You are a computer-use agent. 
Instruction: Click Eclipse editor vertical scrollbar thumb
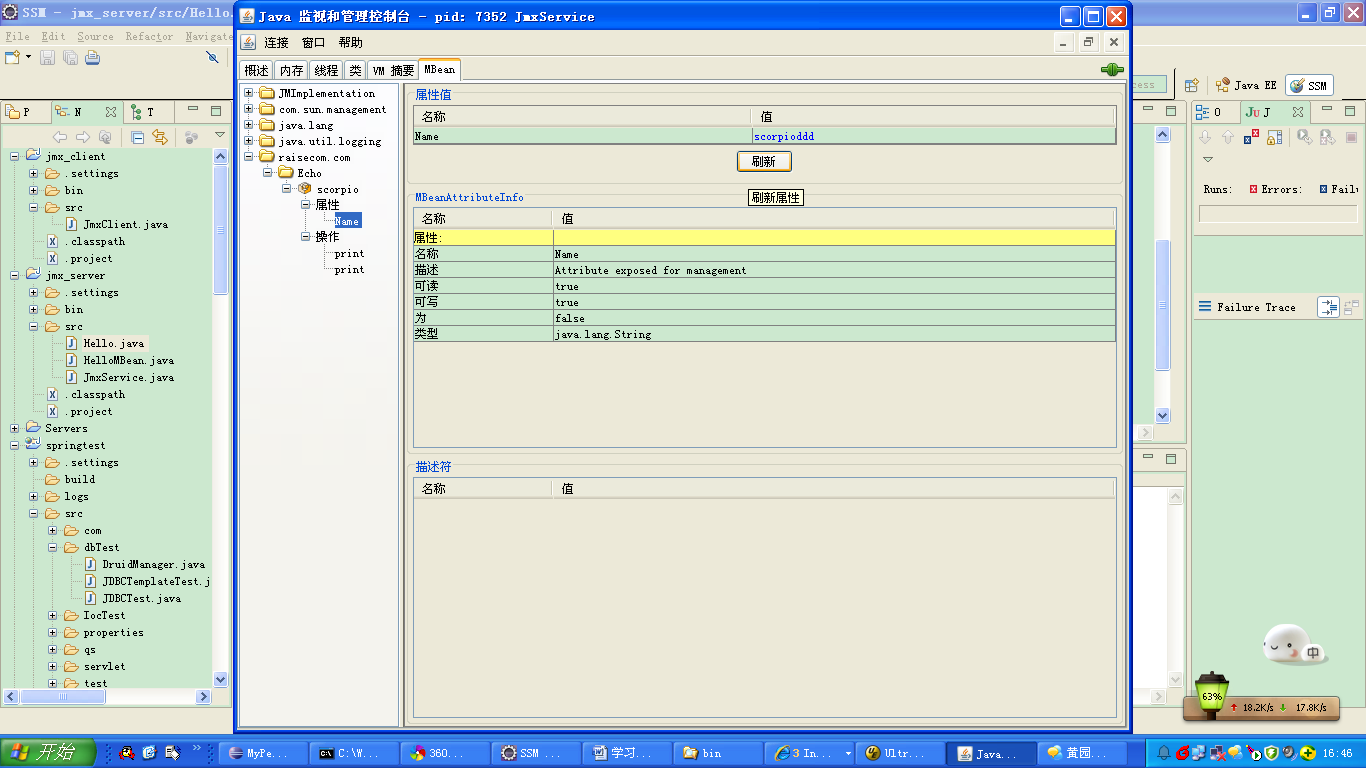[1162, 305]
